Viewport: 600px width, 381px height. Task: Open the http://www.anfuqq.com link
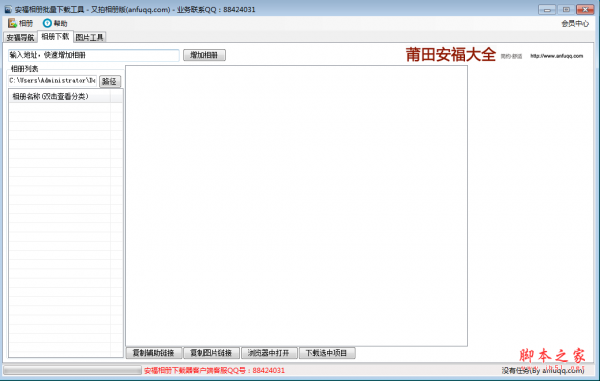point(556,56)
